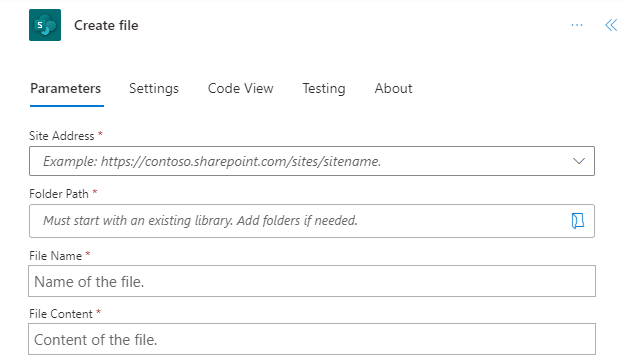Screen dimensions: 625x364
Task: Go to the About tab
Action: coord(393,88)
